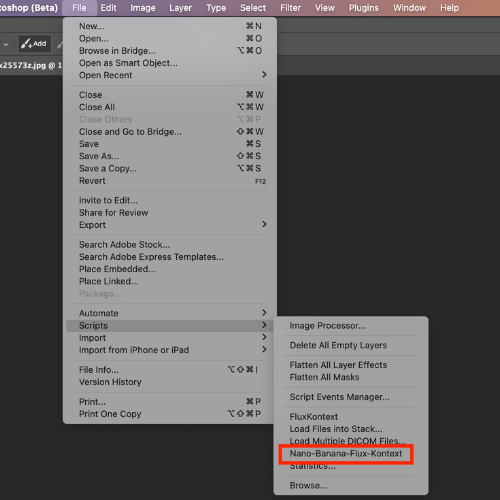Select Load Files into Stack...

click(x=351, y=429)
